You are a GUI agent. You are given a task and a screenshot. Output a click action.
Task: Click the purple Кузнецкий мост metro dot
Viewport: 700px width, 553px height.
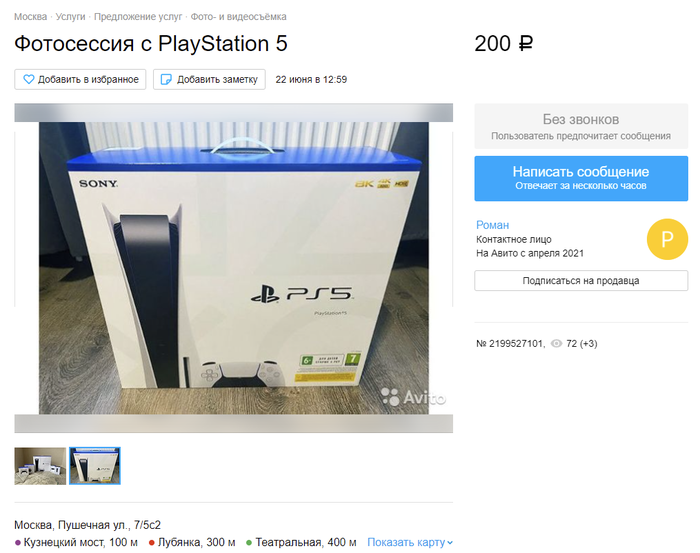(x=18, y=543)
